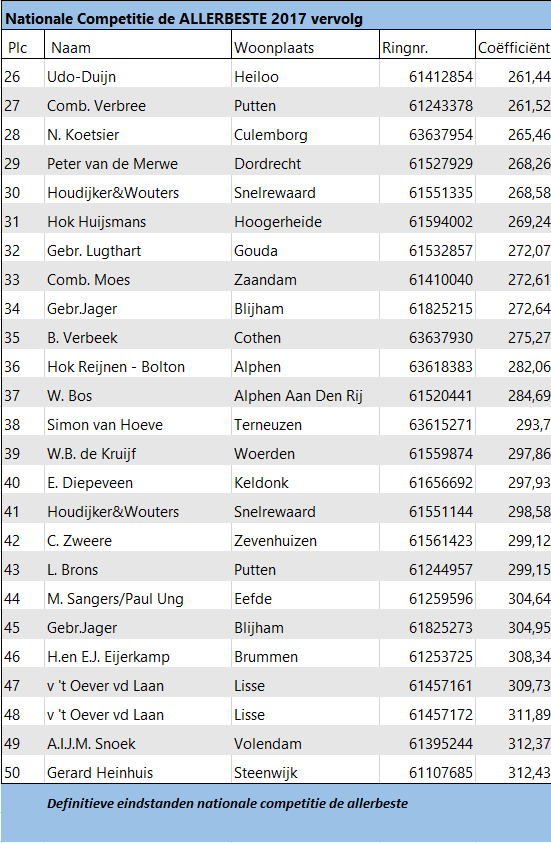Click the M. Sangers/Paul Ung cell
The height and width of the screenshot is (843, 551).
point(138,597)
